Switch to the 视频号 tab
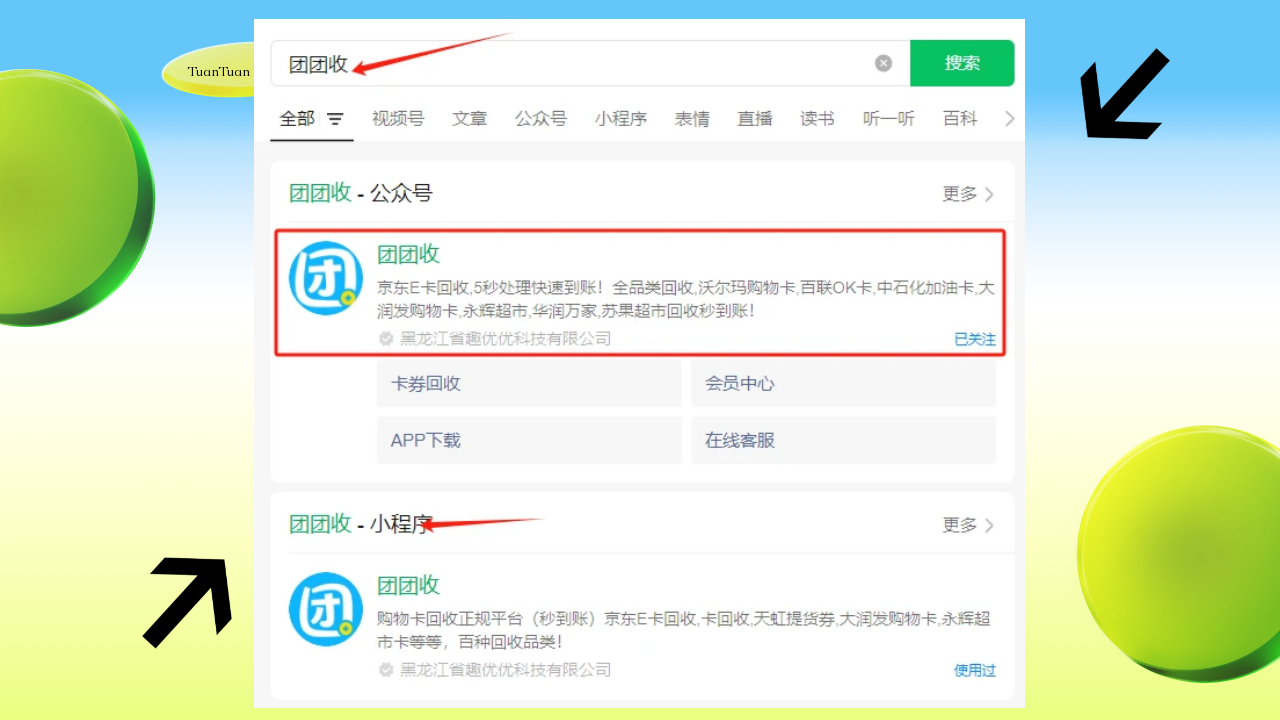This screenshot has height=720, width=1280. pyautogui.click(x=398, y=118)
